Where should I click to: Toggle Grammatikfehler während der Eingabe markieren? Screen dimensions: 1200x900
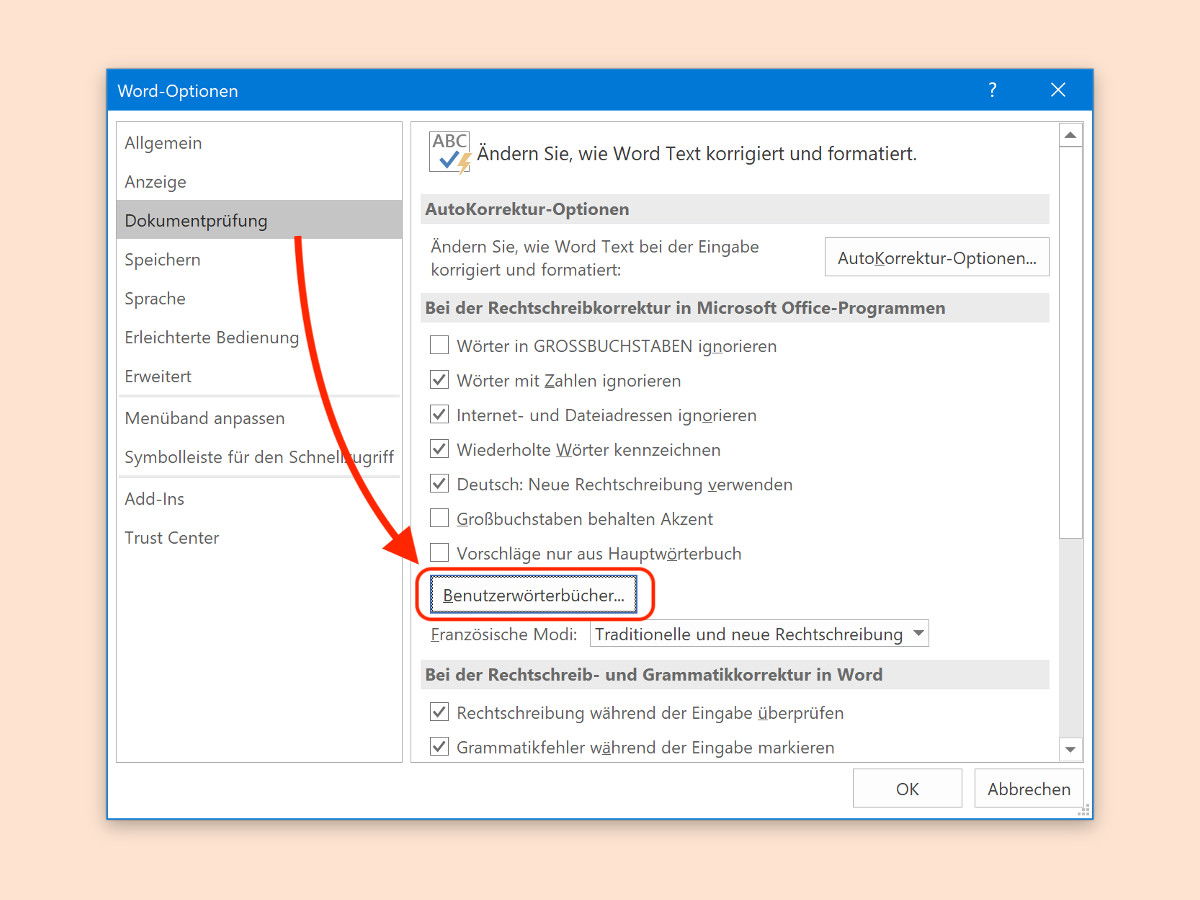(x=439, y=747)
